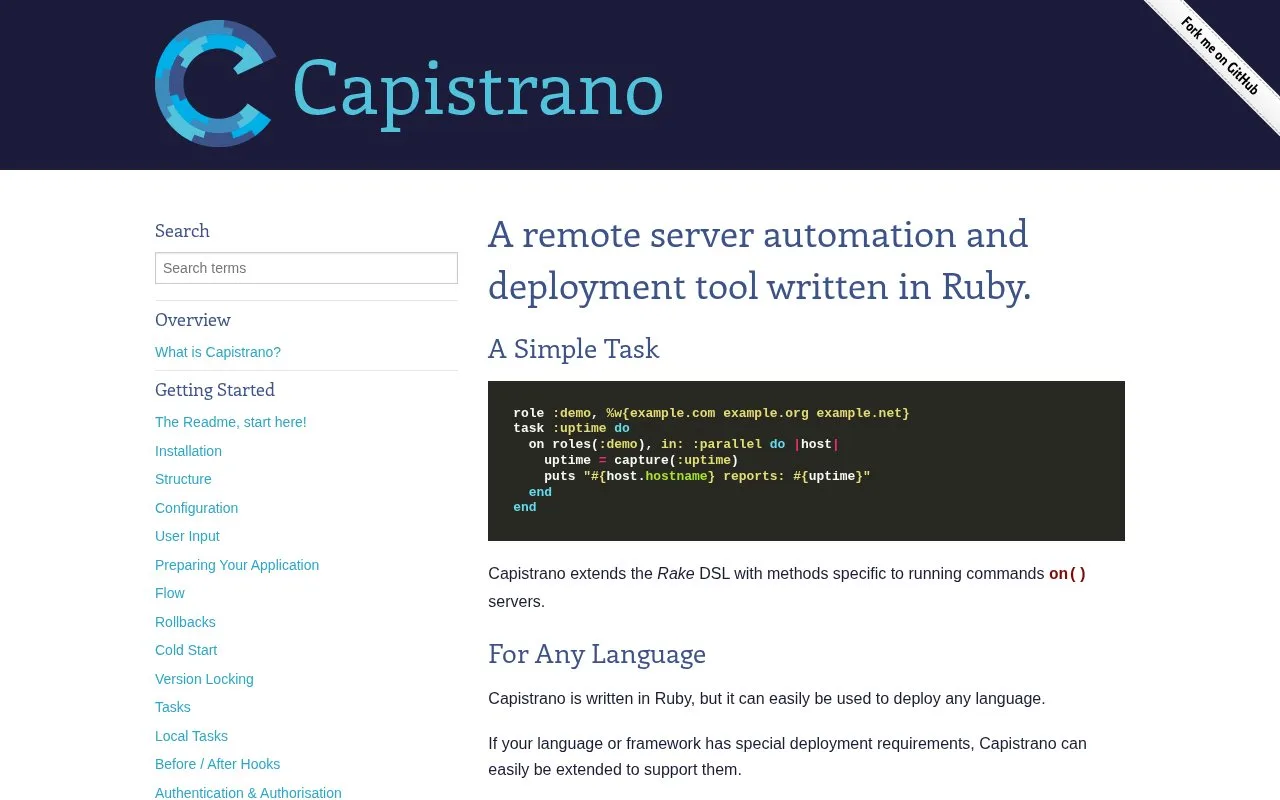1280x800 pixels.
Task: Click the puts hostname reports code line
Action: coord(707,476)
